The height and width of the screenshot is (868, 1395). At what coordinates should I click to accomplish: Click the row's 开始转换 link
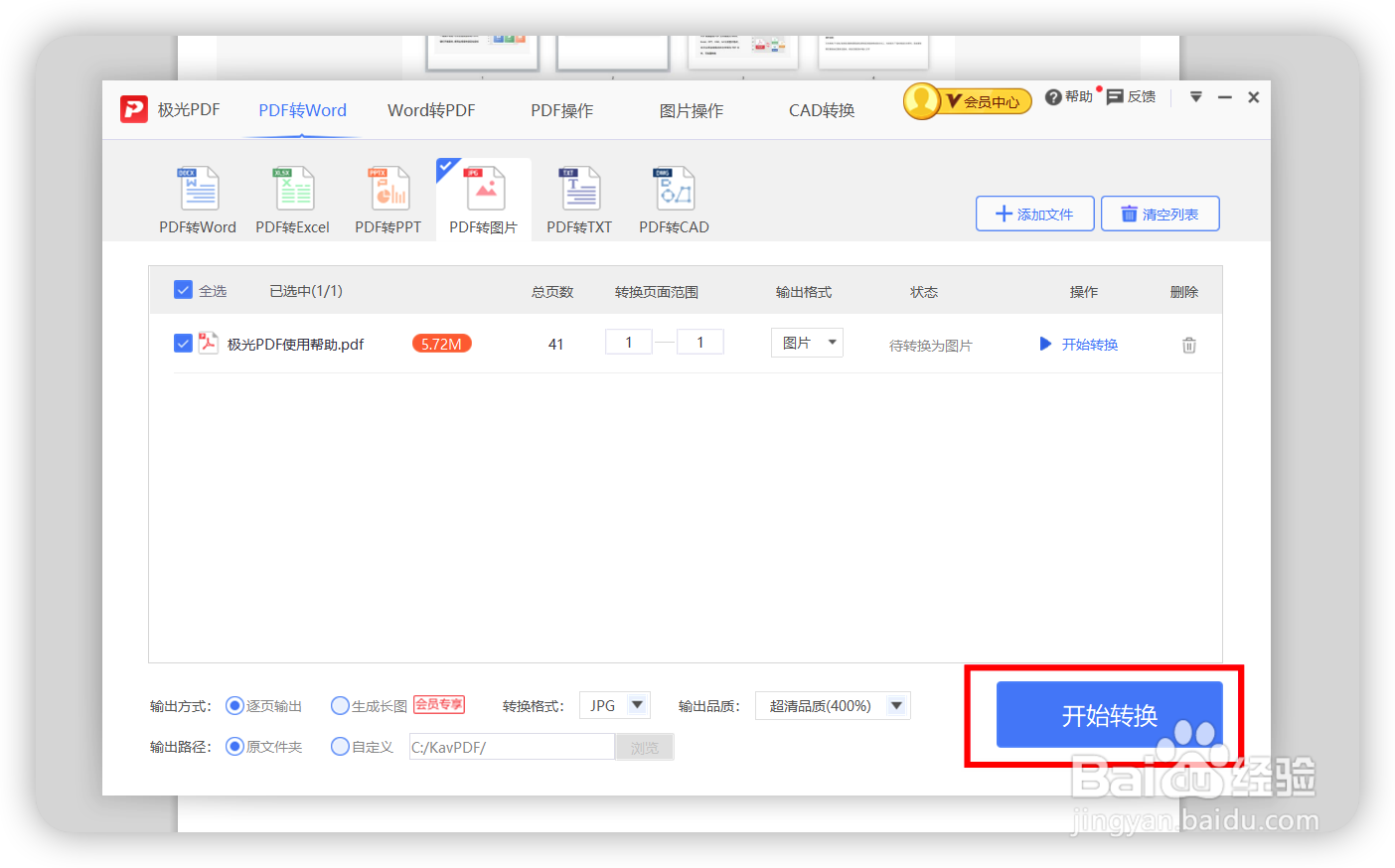(x=1090, y=345)
